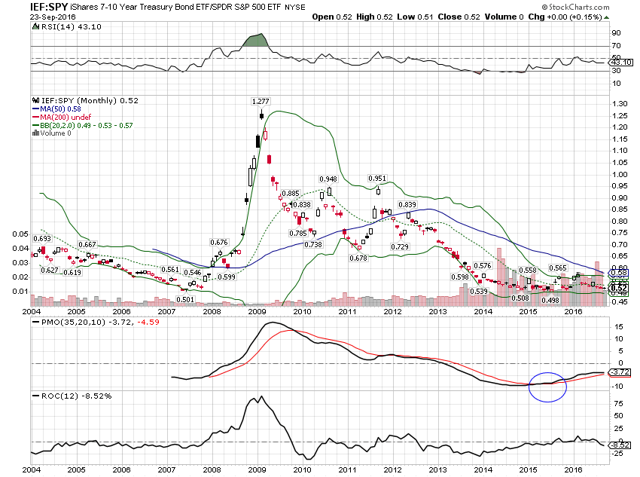Click the red -4.59 PMO signal value
This screenshot has height=477, width=640.
click(x=148, y=322)
